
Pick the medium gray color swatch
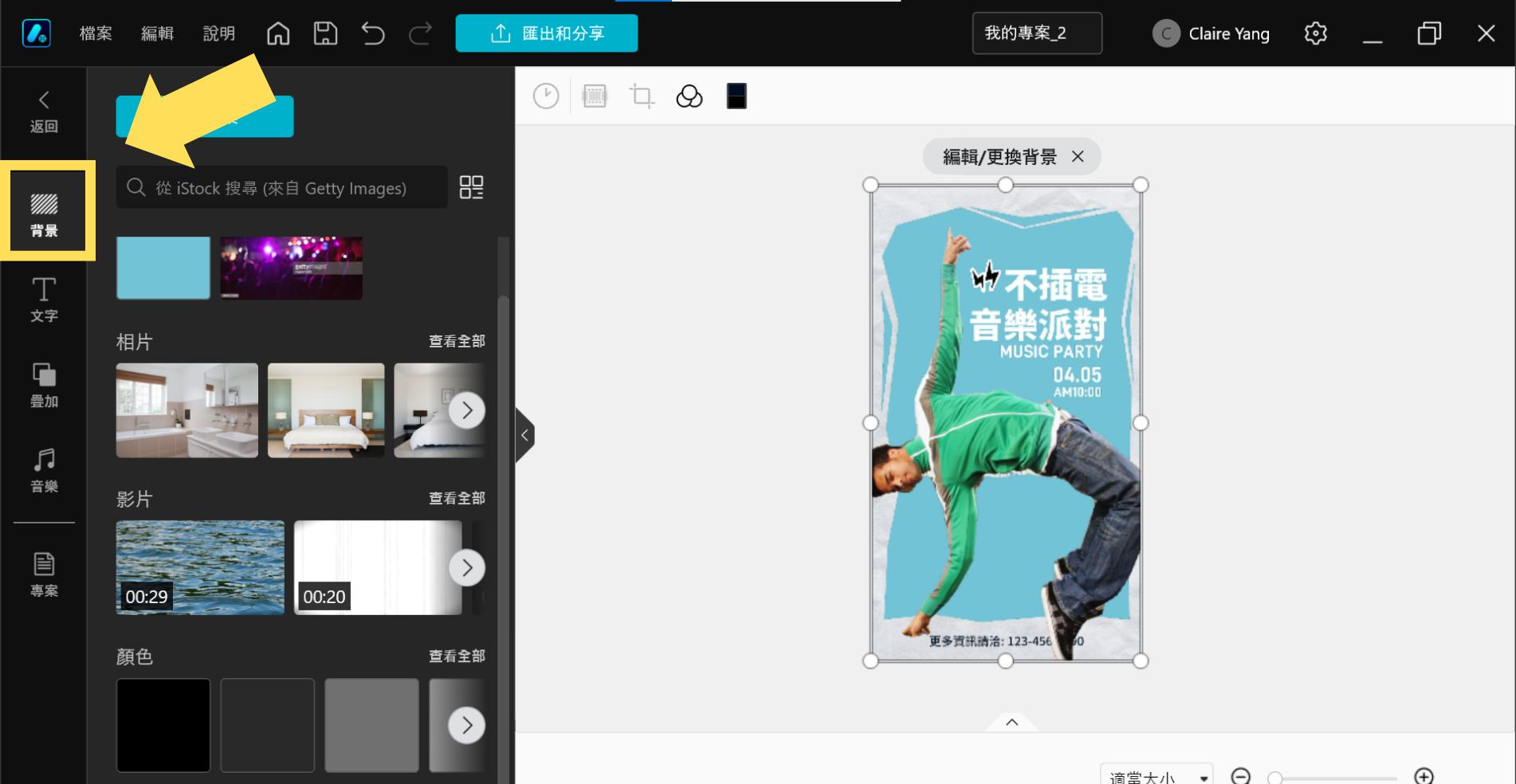[x=371, y=725]
